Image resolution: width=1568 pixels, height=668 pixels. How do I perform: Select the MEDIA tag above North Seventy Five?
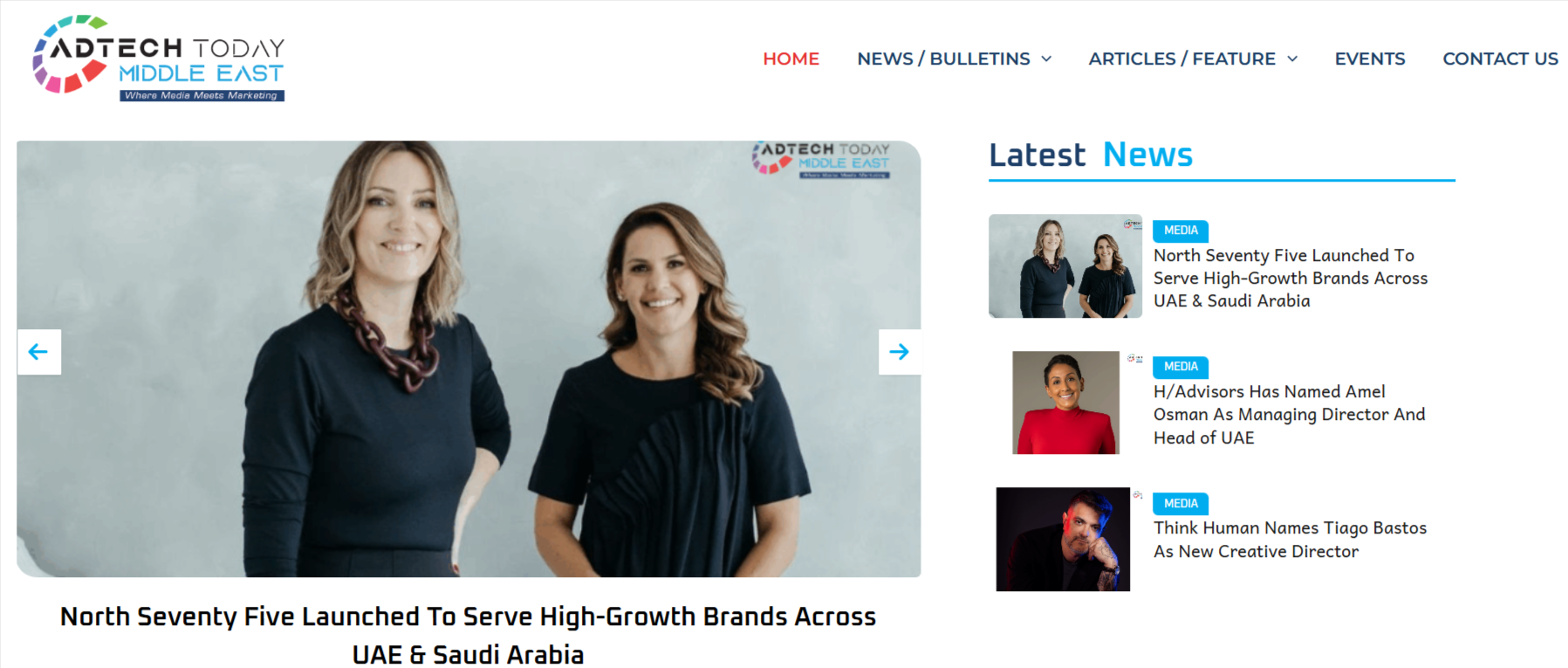point(1181,231)
